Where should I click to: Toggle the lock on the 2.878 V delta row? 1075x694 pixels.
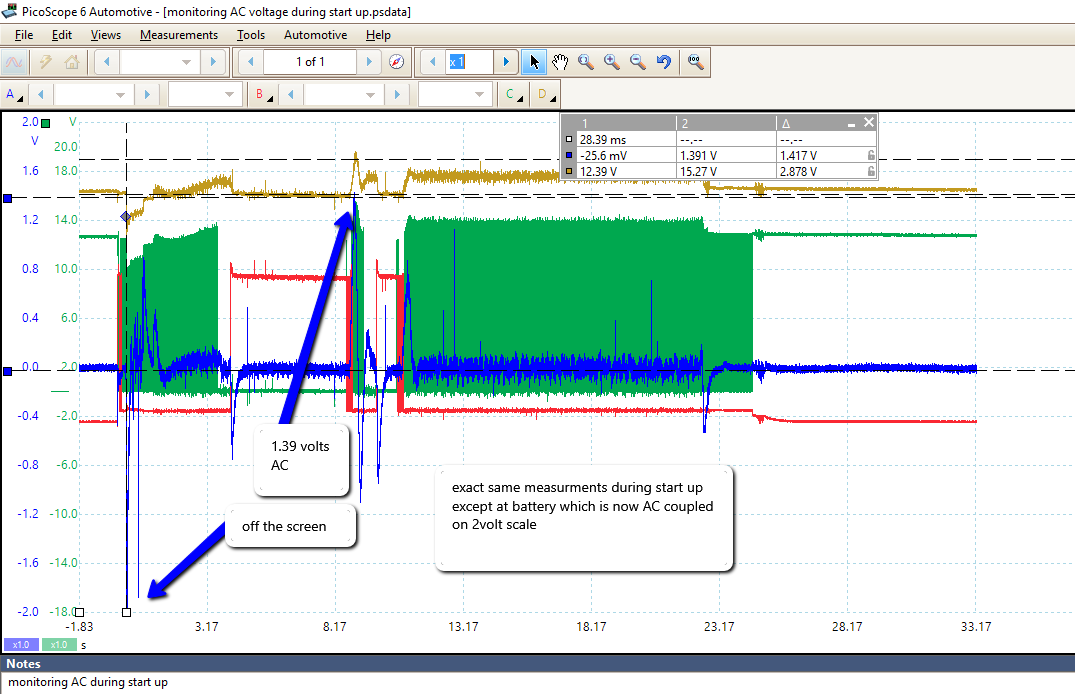pyautogui.click(x=871, y=171)
